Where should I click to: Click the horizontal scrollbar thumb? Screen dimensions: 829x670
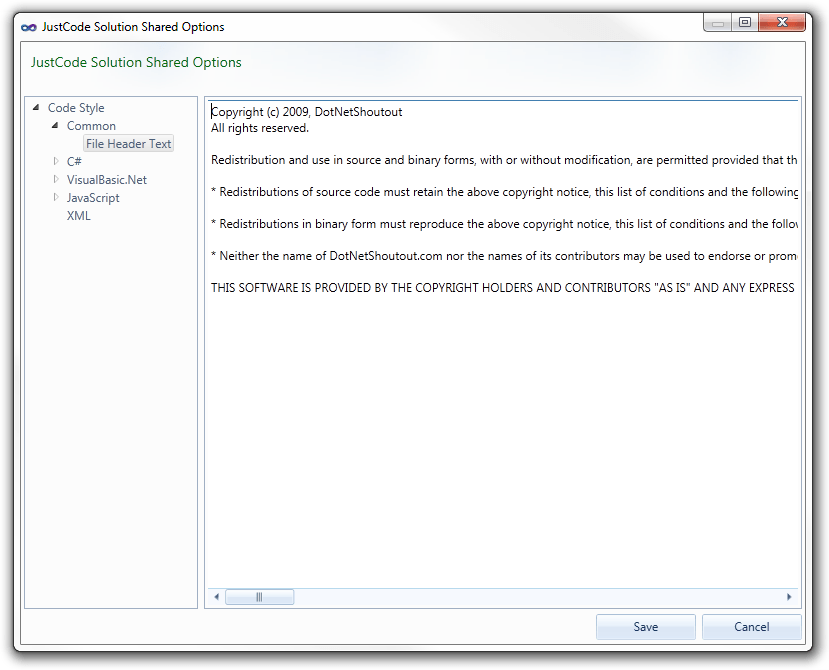(x=260, y=597)
